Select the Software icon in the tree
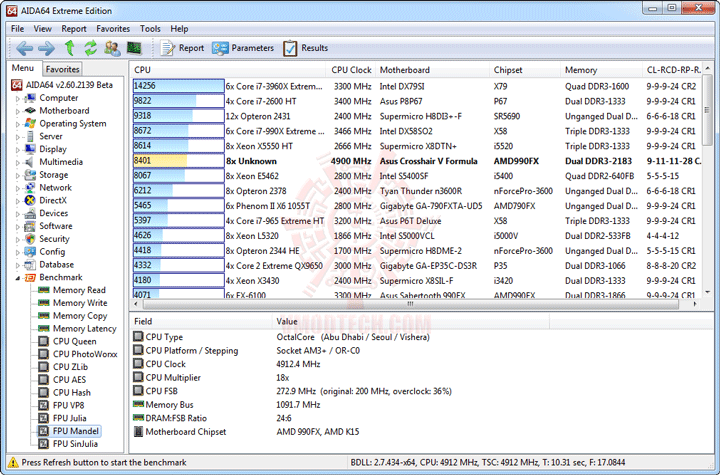Viewport: 720px width, 475px height. coord(30,226)
